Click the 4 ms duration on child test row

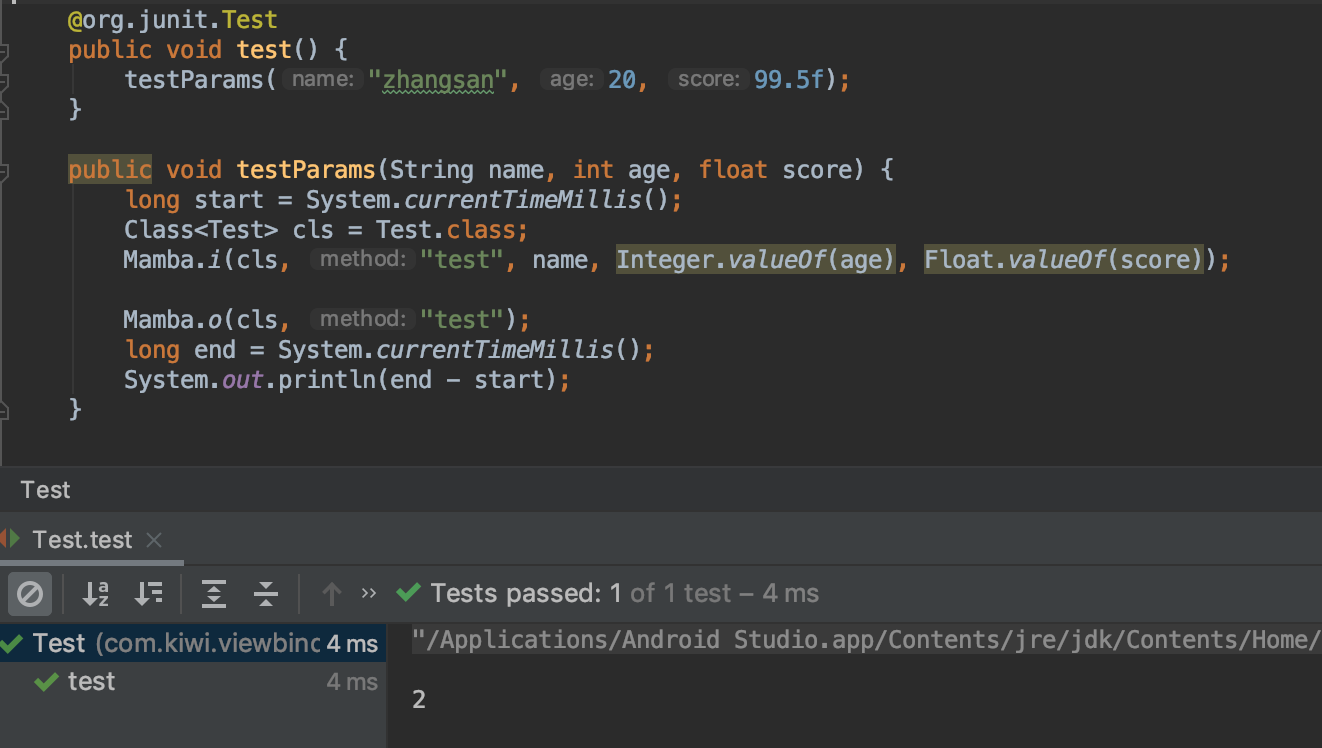coord(352,682)
